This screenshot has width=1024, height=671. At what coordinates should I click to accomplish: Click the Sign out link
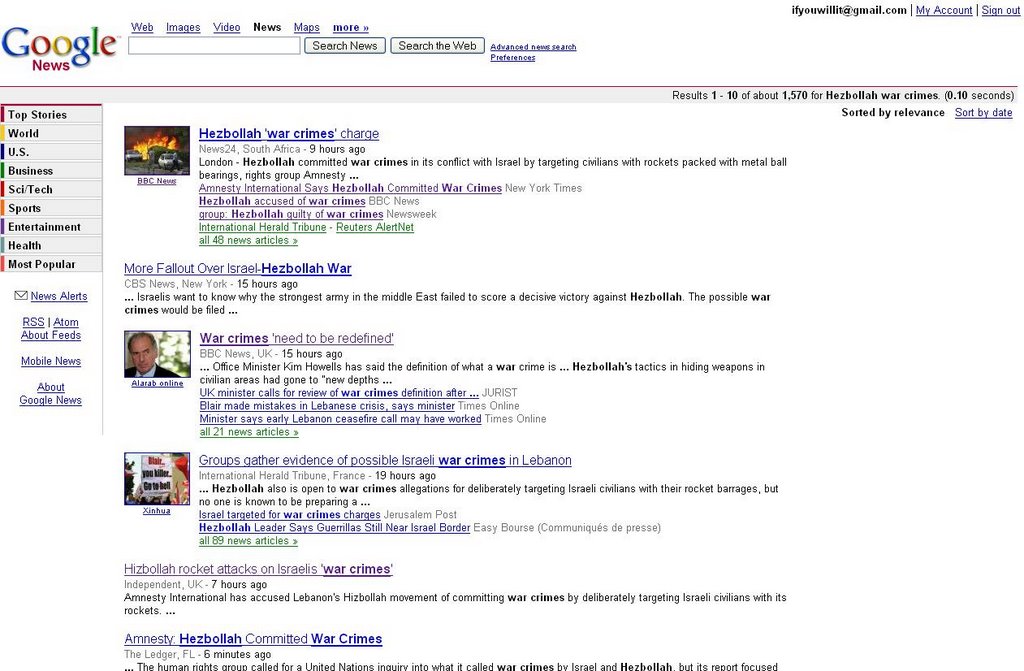[1000, 10]
